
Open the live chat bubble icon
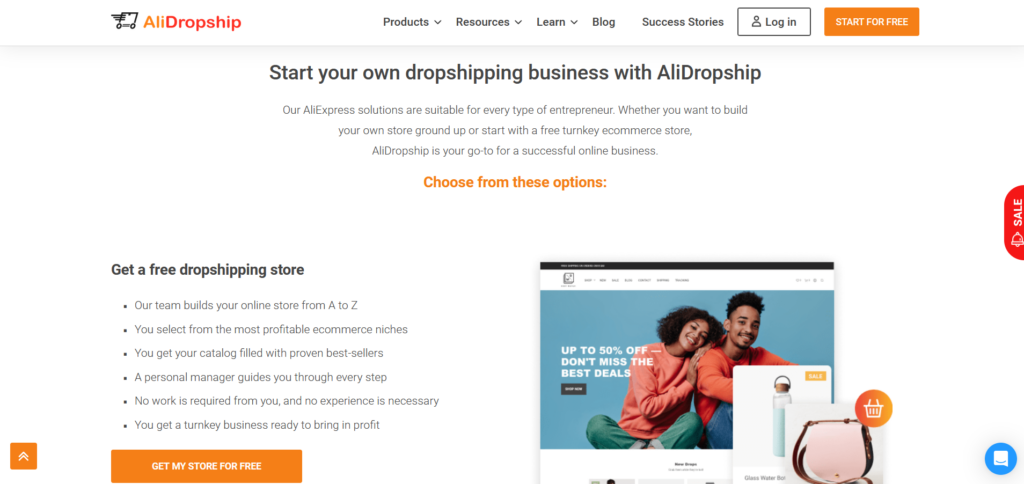1000,459
